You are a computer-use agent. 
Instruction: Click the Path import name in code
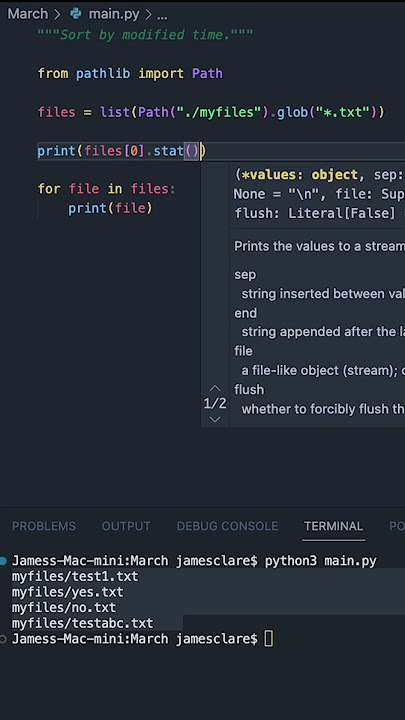click(207, 73)
